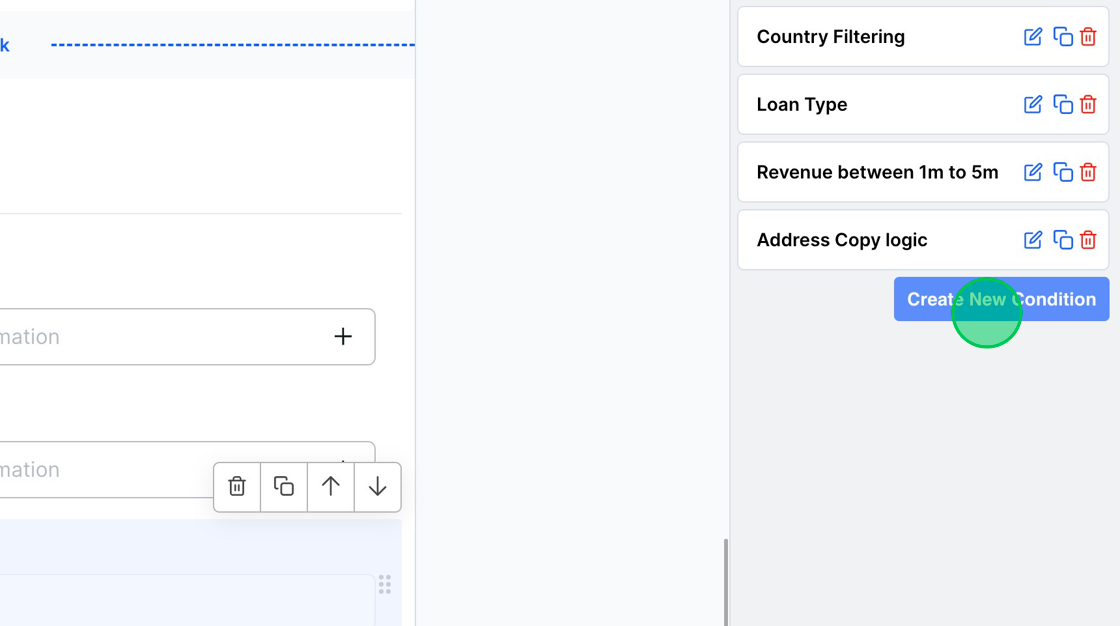Click copy icon in the floating block toolbar
This screenshot has height=626, width=1120.
click(284, 487)
